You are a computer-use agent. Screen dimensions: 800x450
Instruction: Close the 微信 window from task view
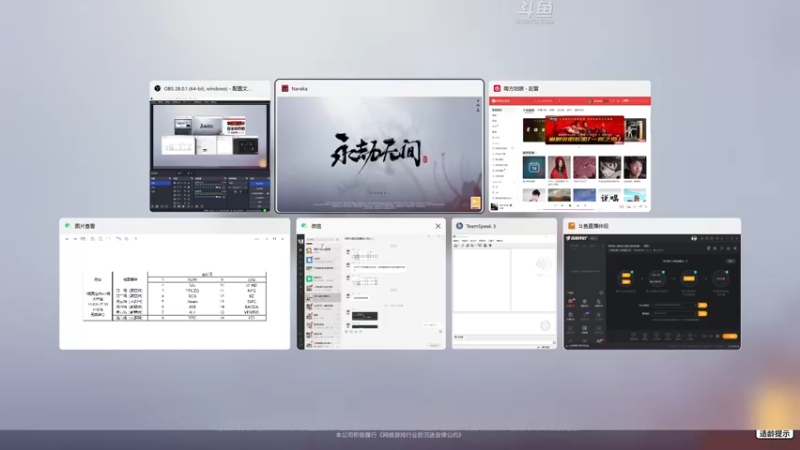pyautogui.click(x=438, y=226)
